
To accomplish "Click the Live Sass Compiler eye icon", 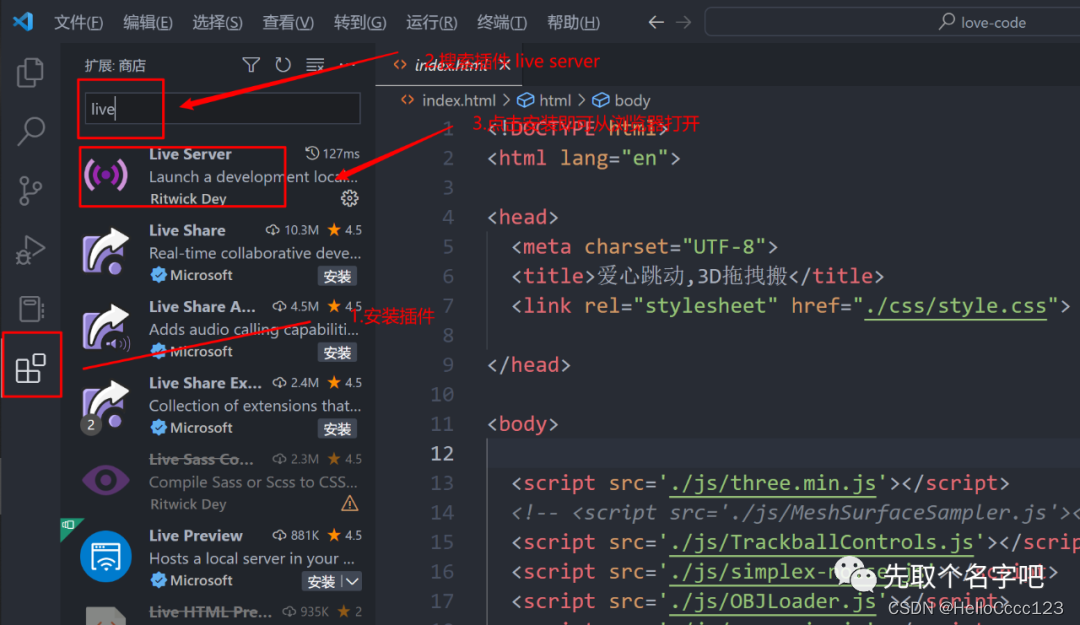I will 105,480.
